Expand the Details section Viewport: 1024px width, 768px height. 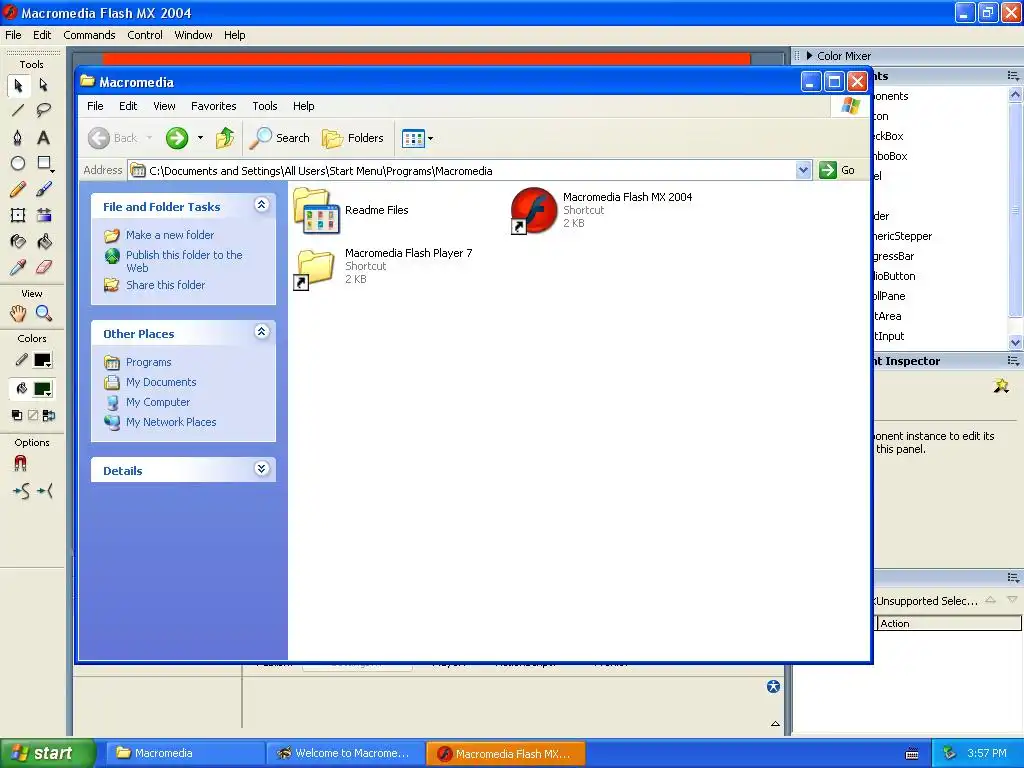(261, 469)
